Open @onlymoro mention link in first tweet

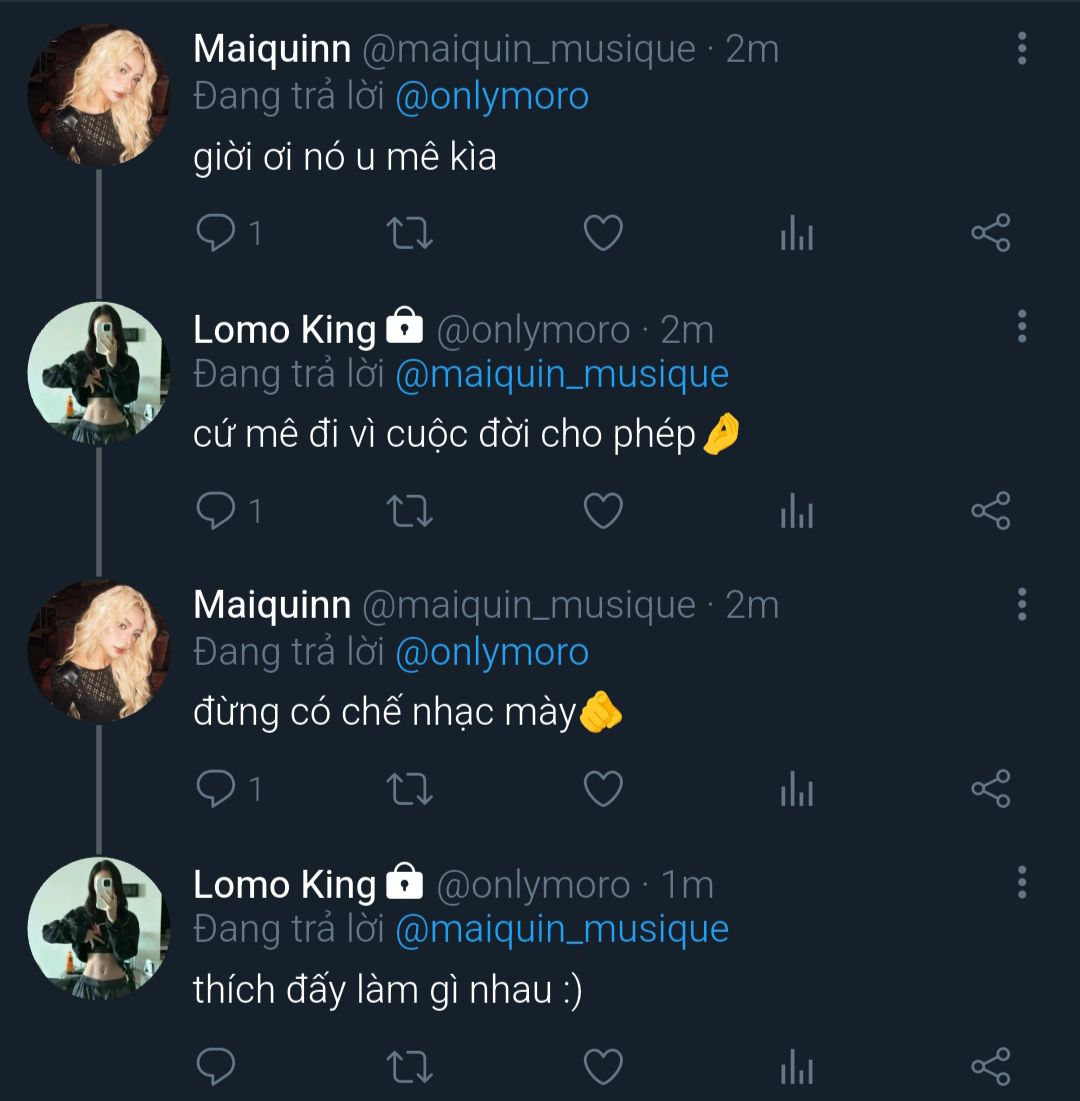(492, 97)
